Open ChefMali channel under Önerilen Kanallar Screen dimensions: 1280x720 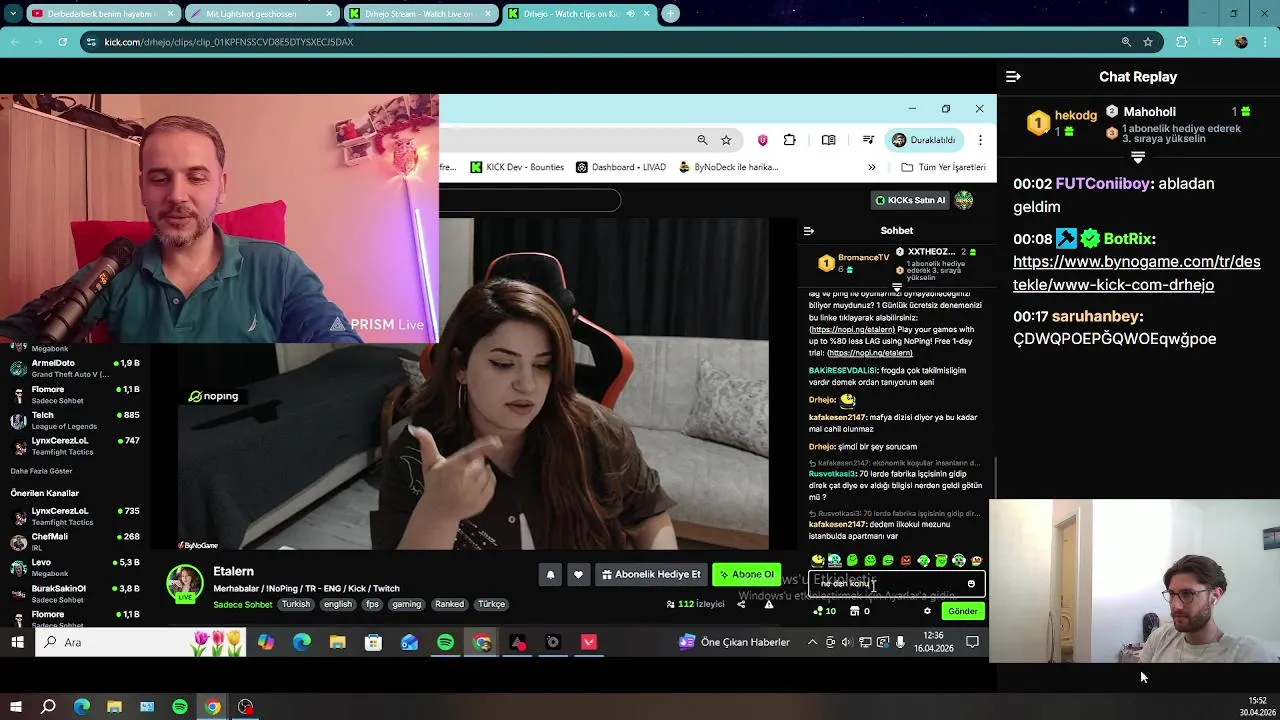point(73,542)
